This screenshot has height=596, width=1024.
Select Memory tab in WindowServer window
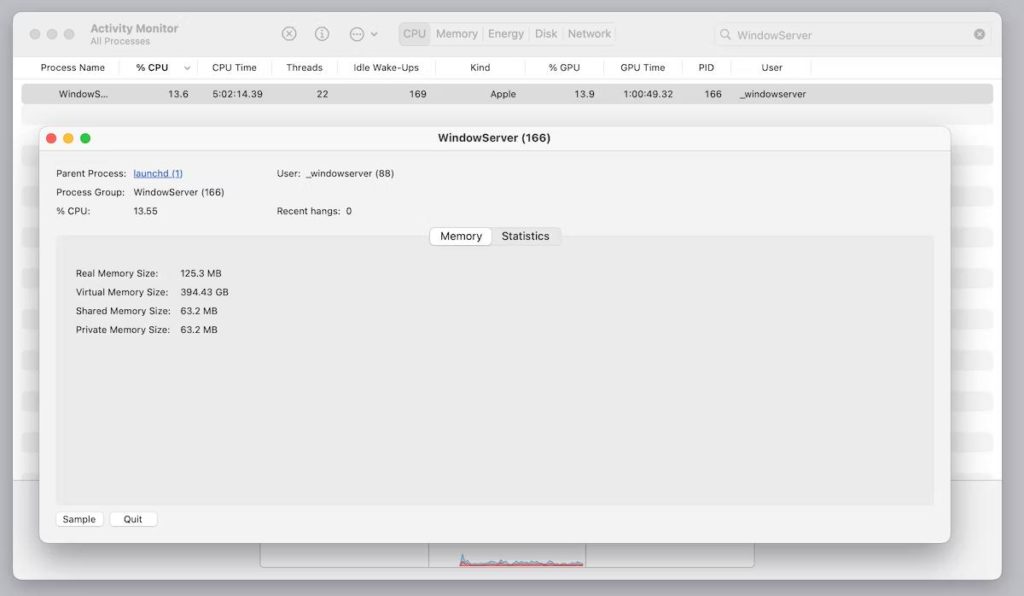(x=460, y=236)
